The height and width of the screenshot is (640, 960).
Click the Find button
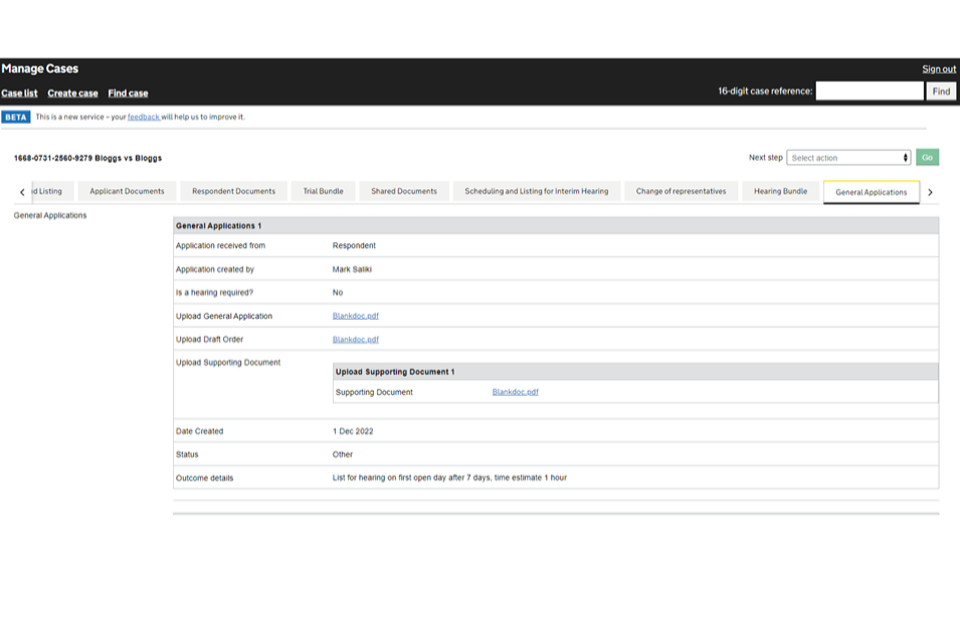[x=941, y=91]
